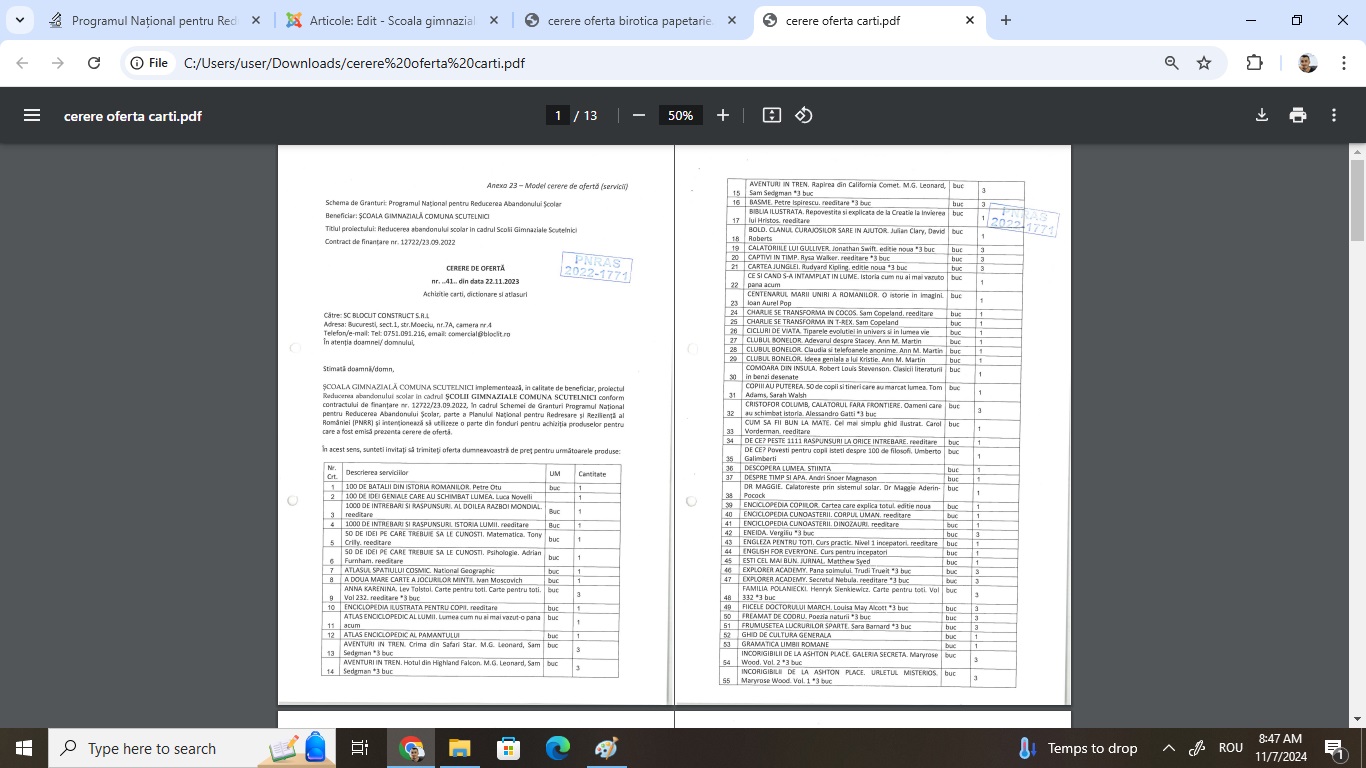Click scrollbar down arrow
1366x768 pixels.
click(x=1357, y=719)
